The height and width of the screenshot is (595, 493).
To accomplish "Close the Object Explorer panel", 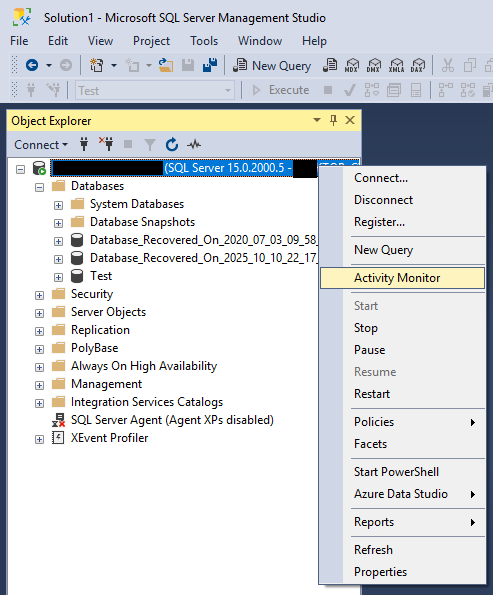I will point(350,120).
